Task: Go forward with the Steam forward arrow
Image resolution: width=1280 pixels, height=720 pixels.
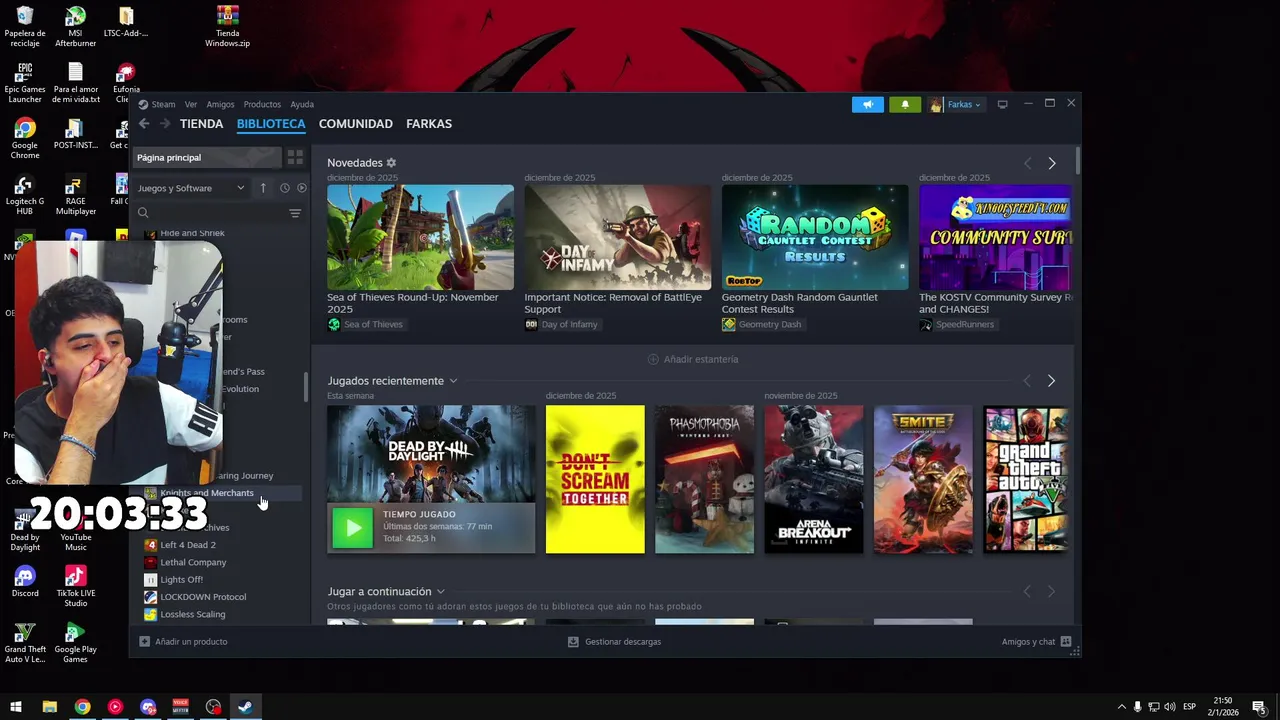Action: tap(165, 124)
